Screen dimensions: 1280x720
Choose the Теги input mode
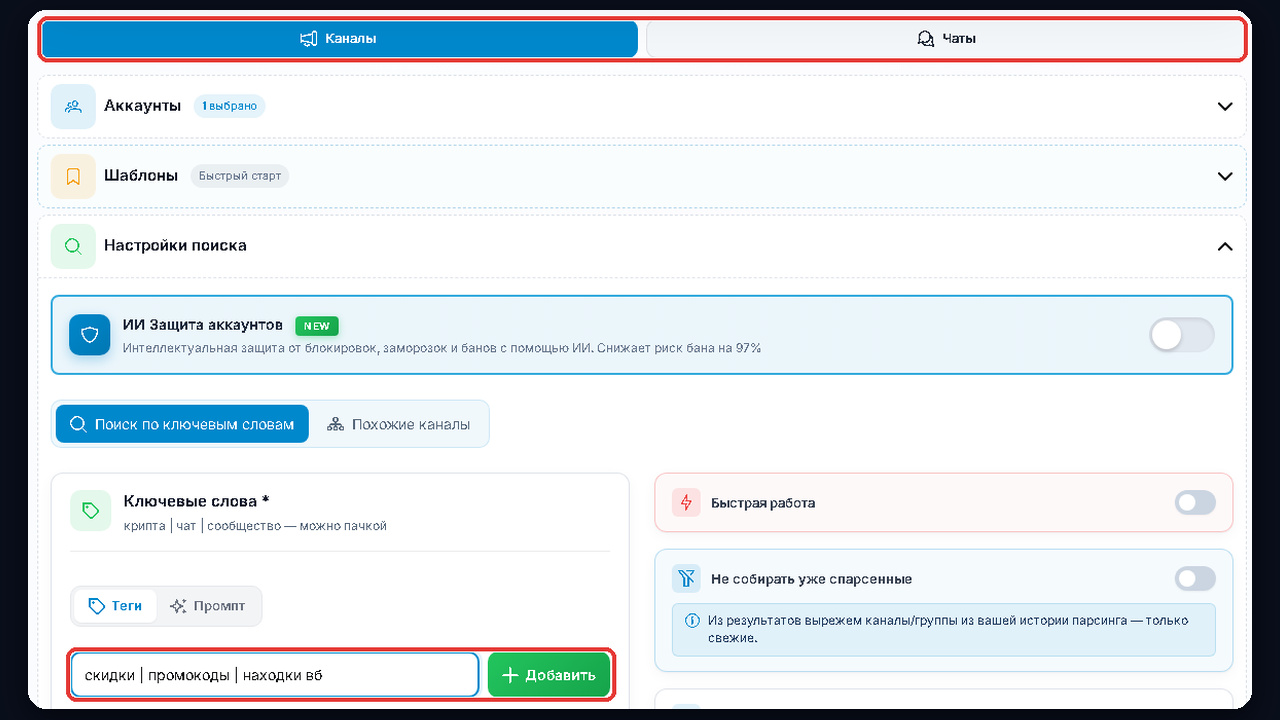pyautogui.click(x=115, y=606)
